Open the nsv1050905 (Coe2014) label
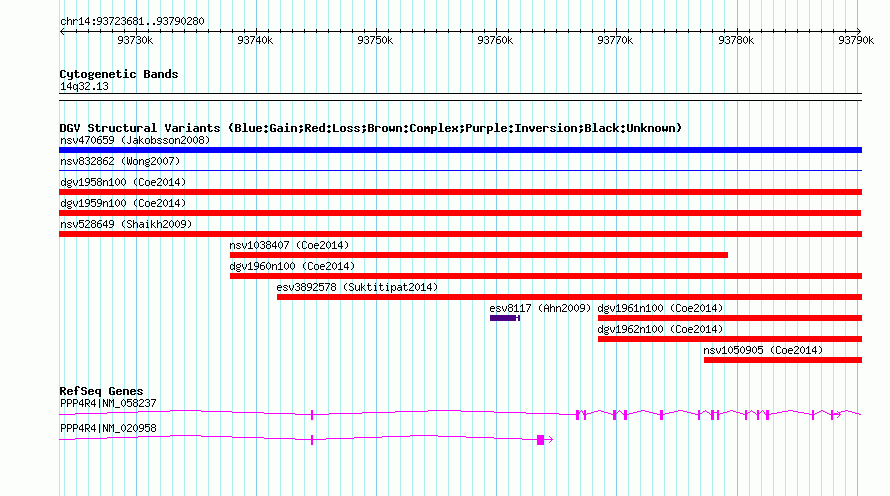This screenshot has width=890, height=496. tap(763, 350)
